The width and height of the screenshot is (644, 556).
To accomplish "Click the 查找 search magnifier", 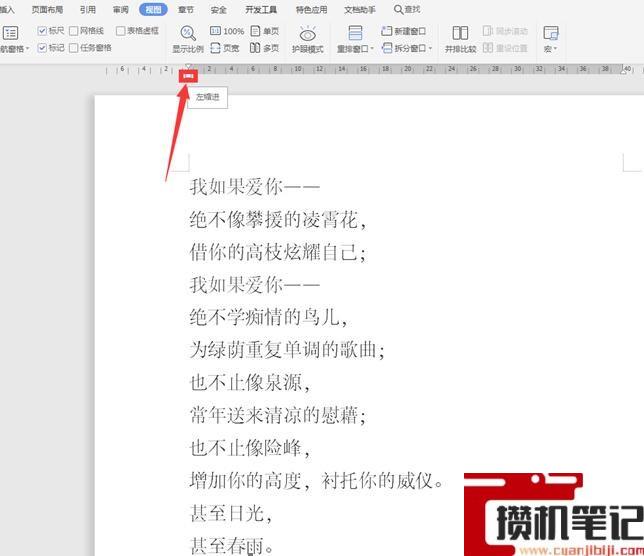I will (398, 9).
